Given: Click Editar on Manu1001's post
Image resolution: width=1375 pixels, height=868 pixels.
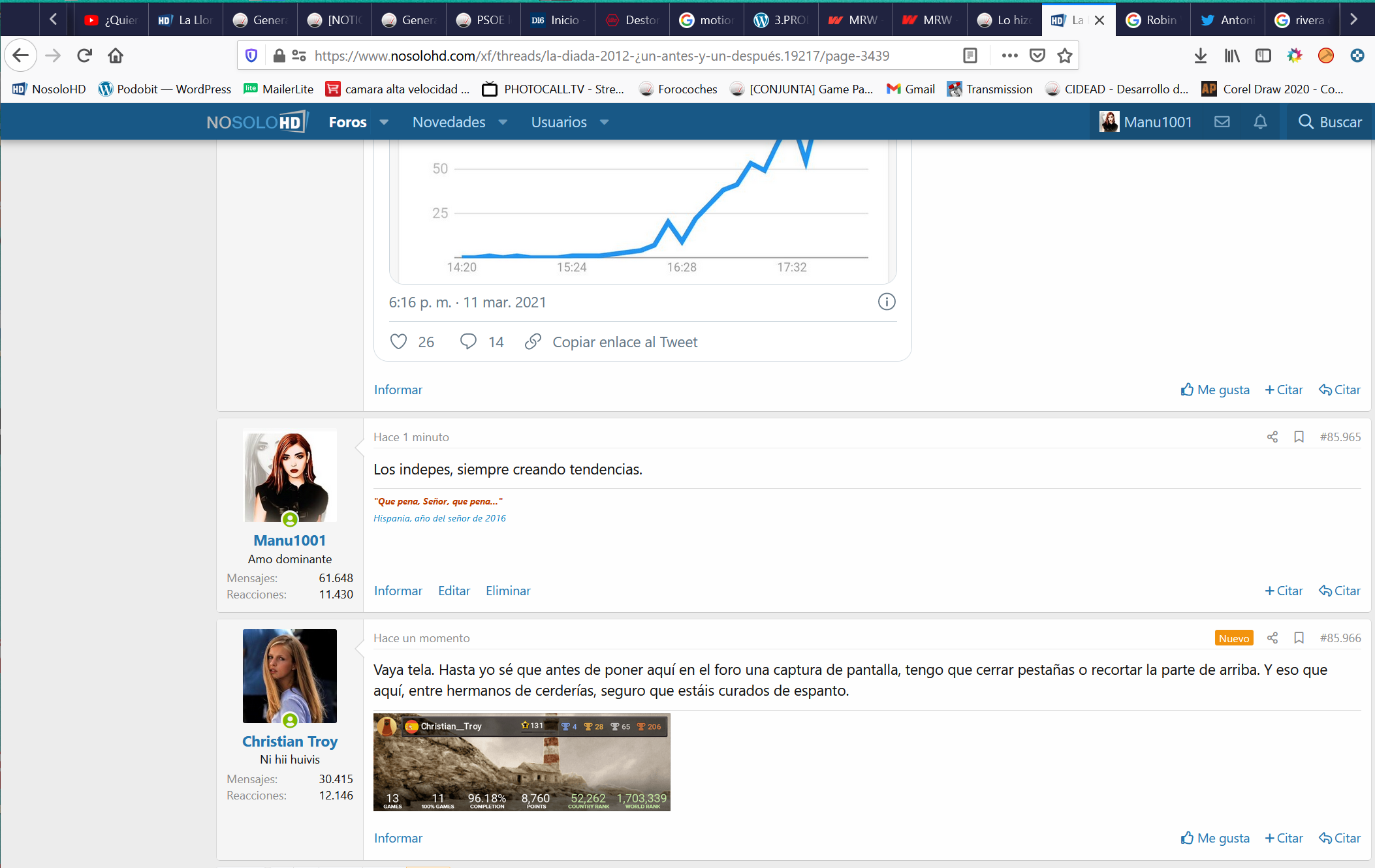Looking at the screenshot, I should 454,591.
